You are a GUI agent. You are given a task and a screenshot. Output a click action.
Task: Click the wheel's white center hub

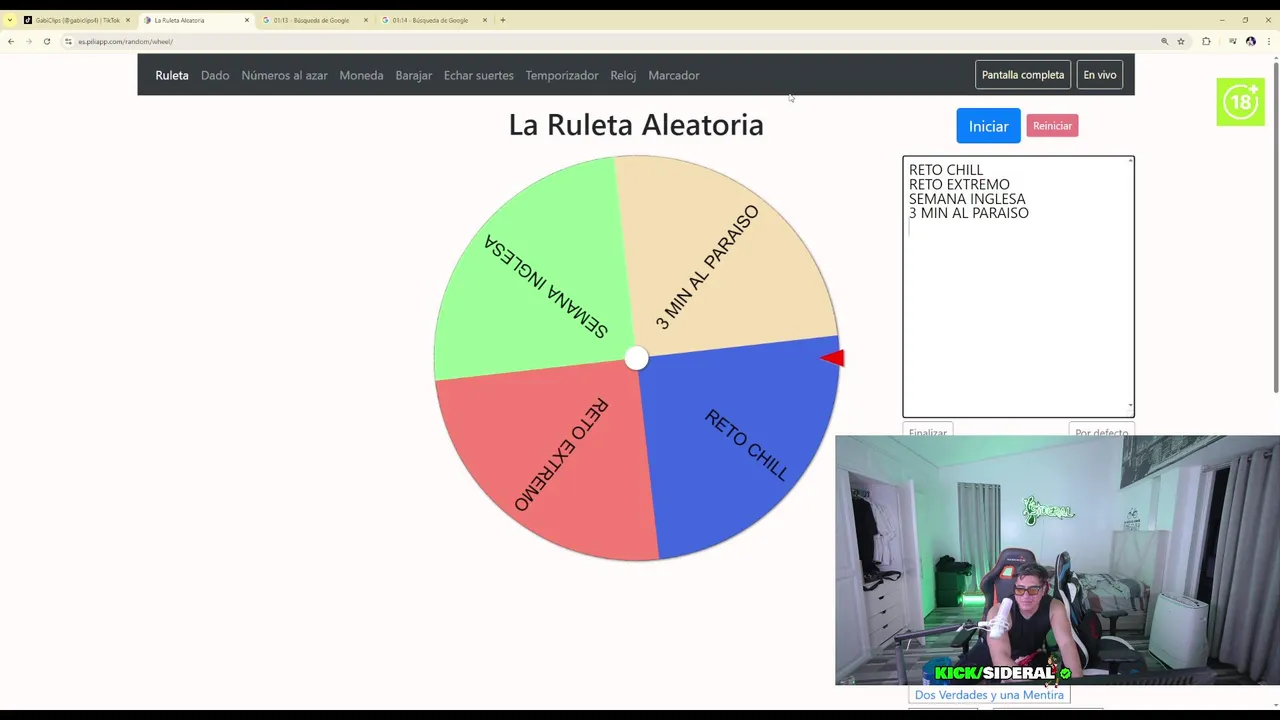point(636,358)
